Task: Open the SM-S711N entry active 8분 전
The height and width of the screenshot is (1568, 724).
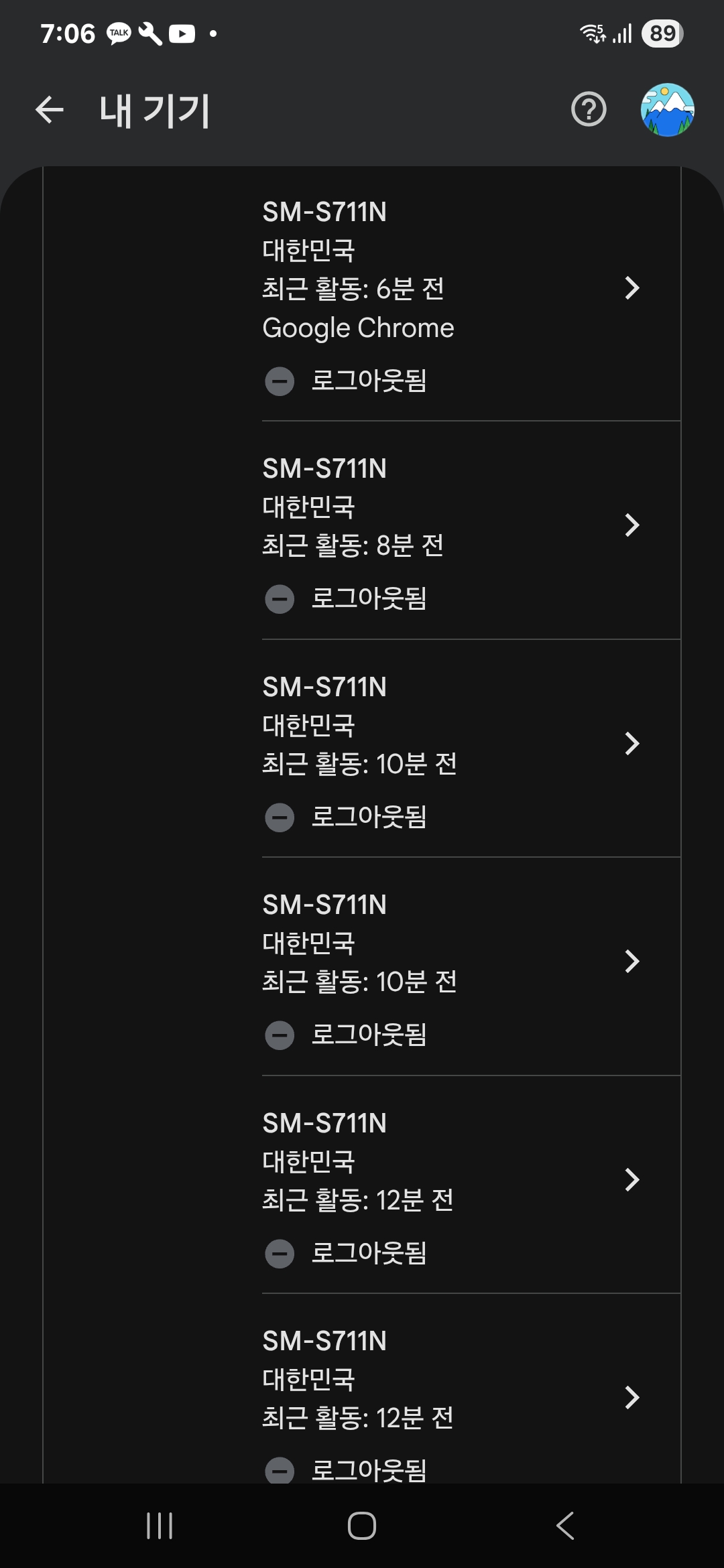Action: (324, 469)
